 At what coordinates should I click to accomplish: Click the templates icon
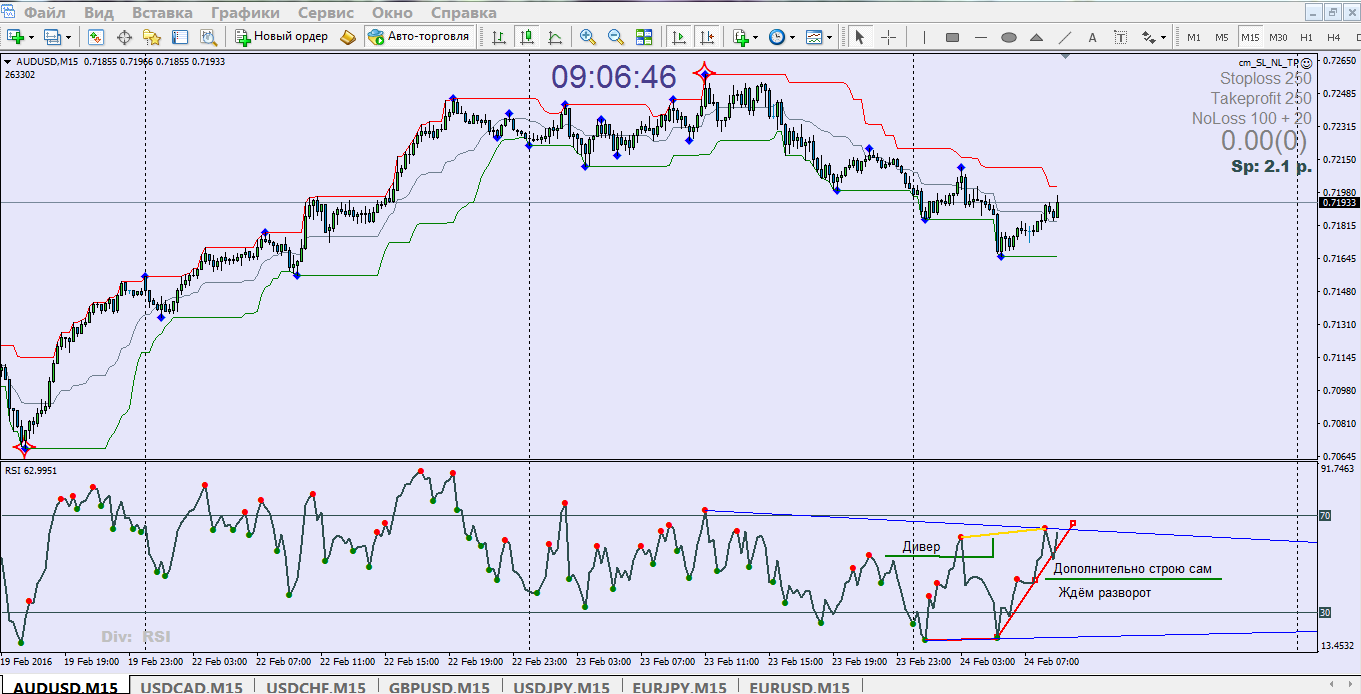(814, 37)
